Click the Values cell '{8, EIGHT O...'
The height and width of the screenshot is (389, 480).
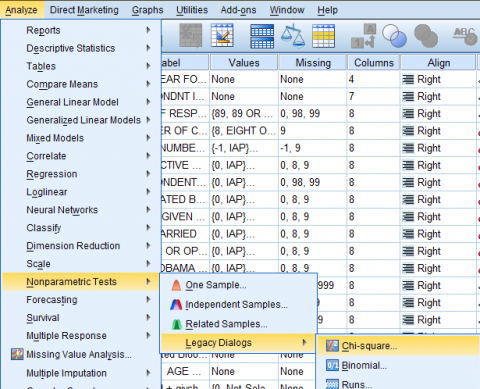coord(244,131)
